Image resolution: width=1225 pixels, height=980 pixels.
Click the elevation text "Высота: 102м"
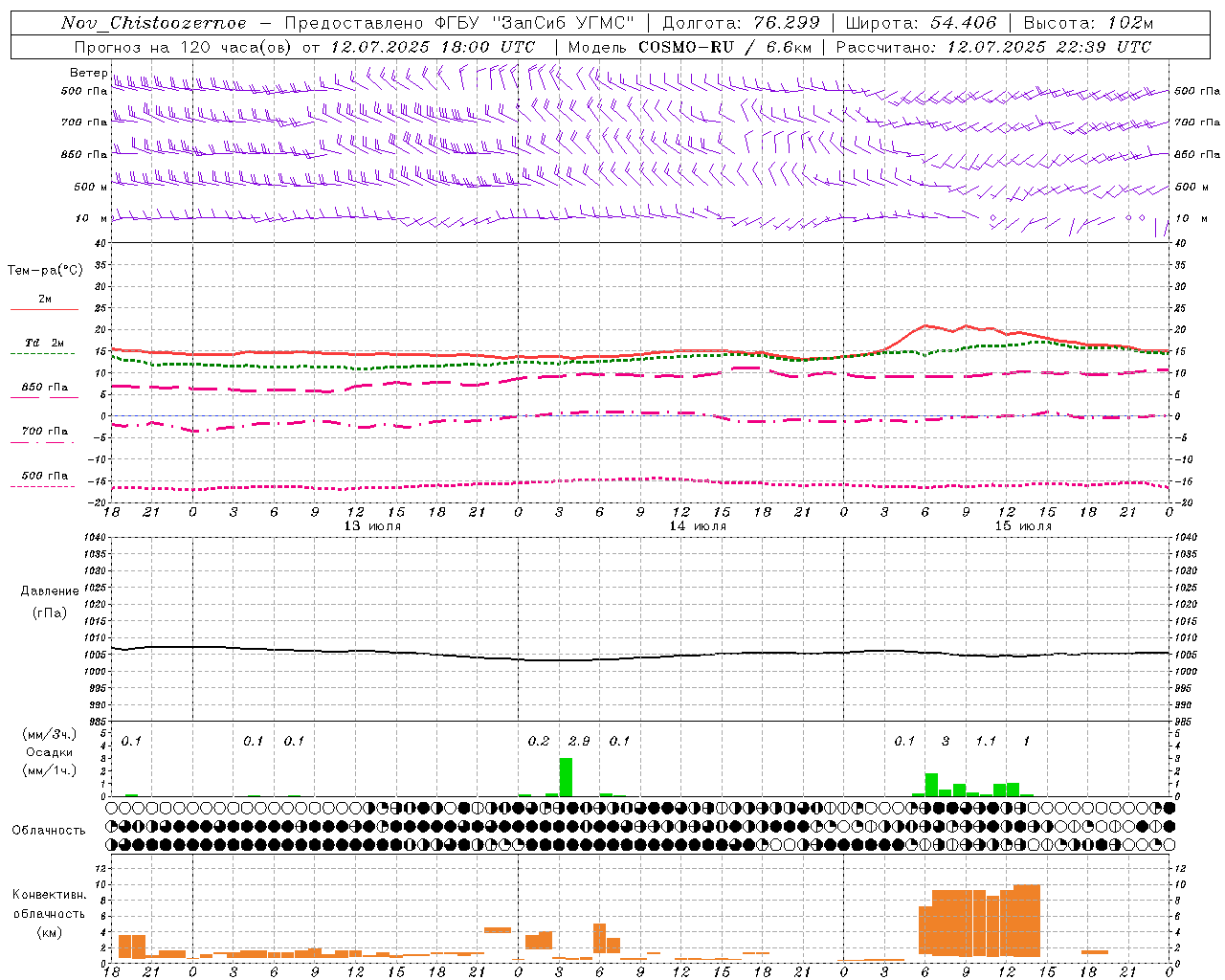pos(1089,23)
